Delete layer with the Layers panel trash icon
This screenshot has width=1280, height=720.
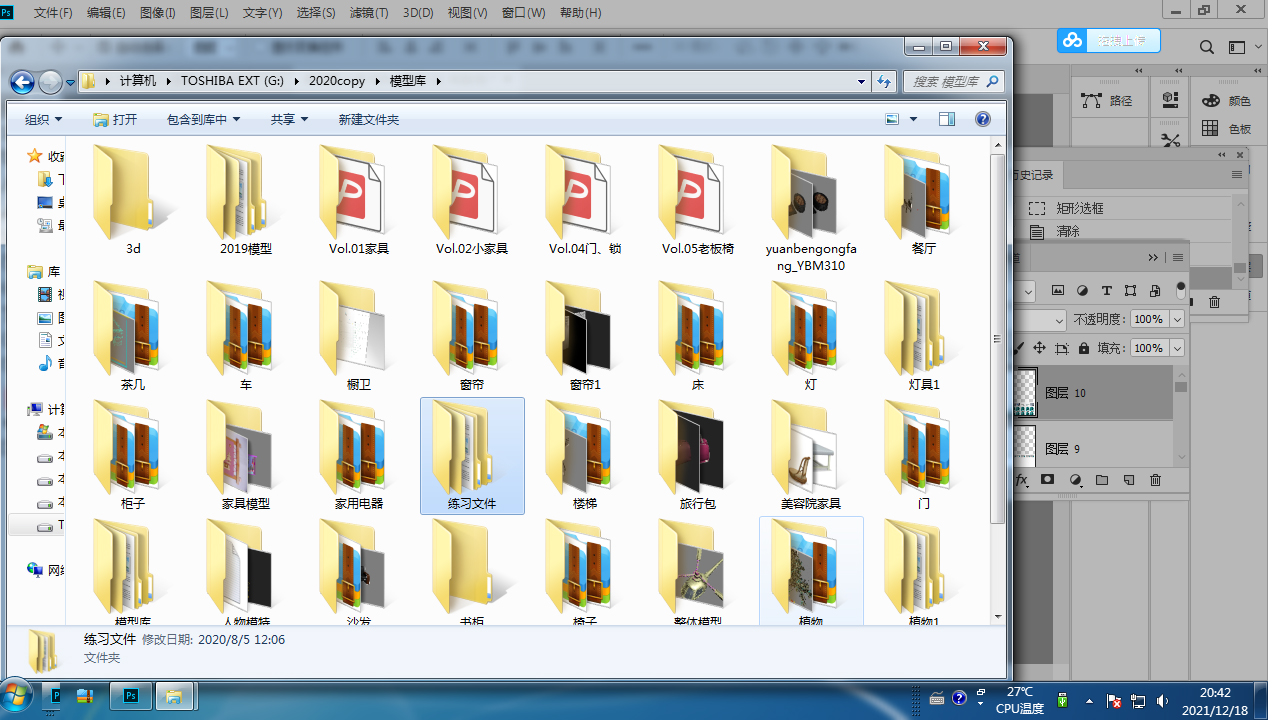pos(1155,480)
